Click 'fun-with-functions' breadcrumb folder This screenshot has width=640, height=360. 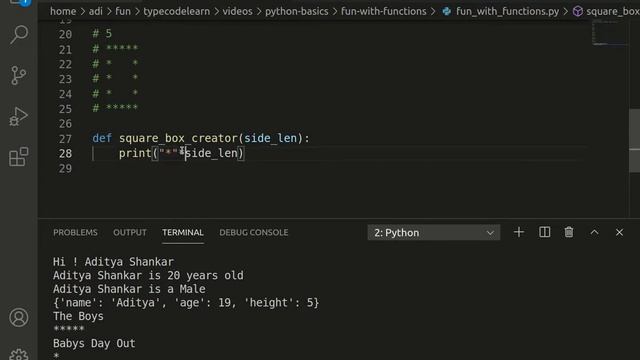383,11
